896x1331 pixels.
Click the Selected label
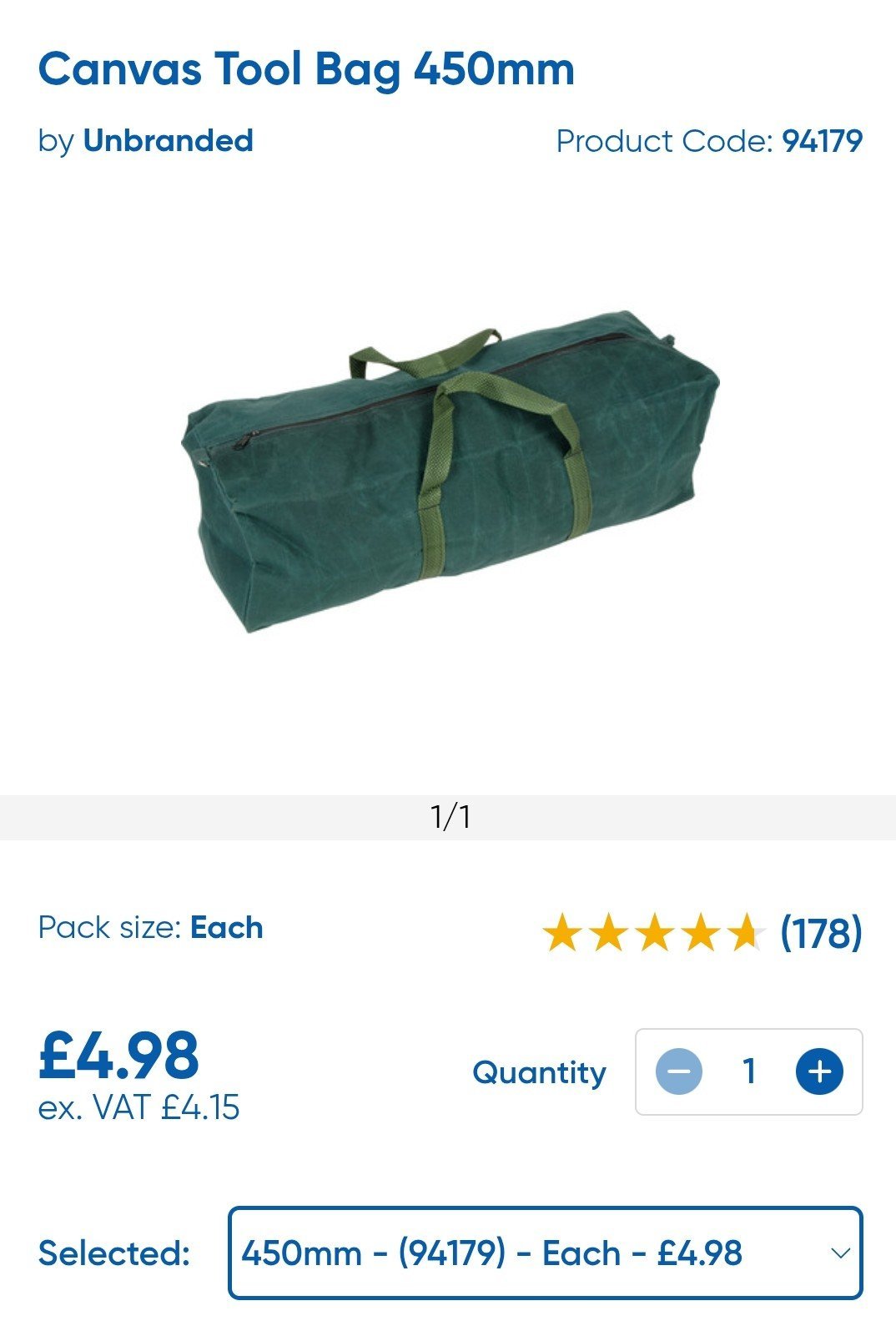tap(114, 1253)
